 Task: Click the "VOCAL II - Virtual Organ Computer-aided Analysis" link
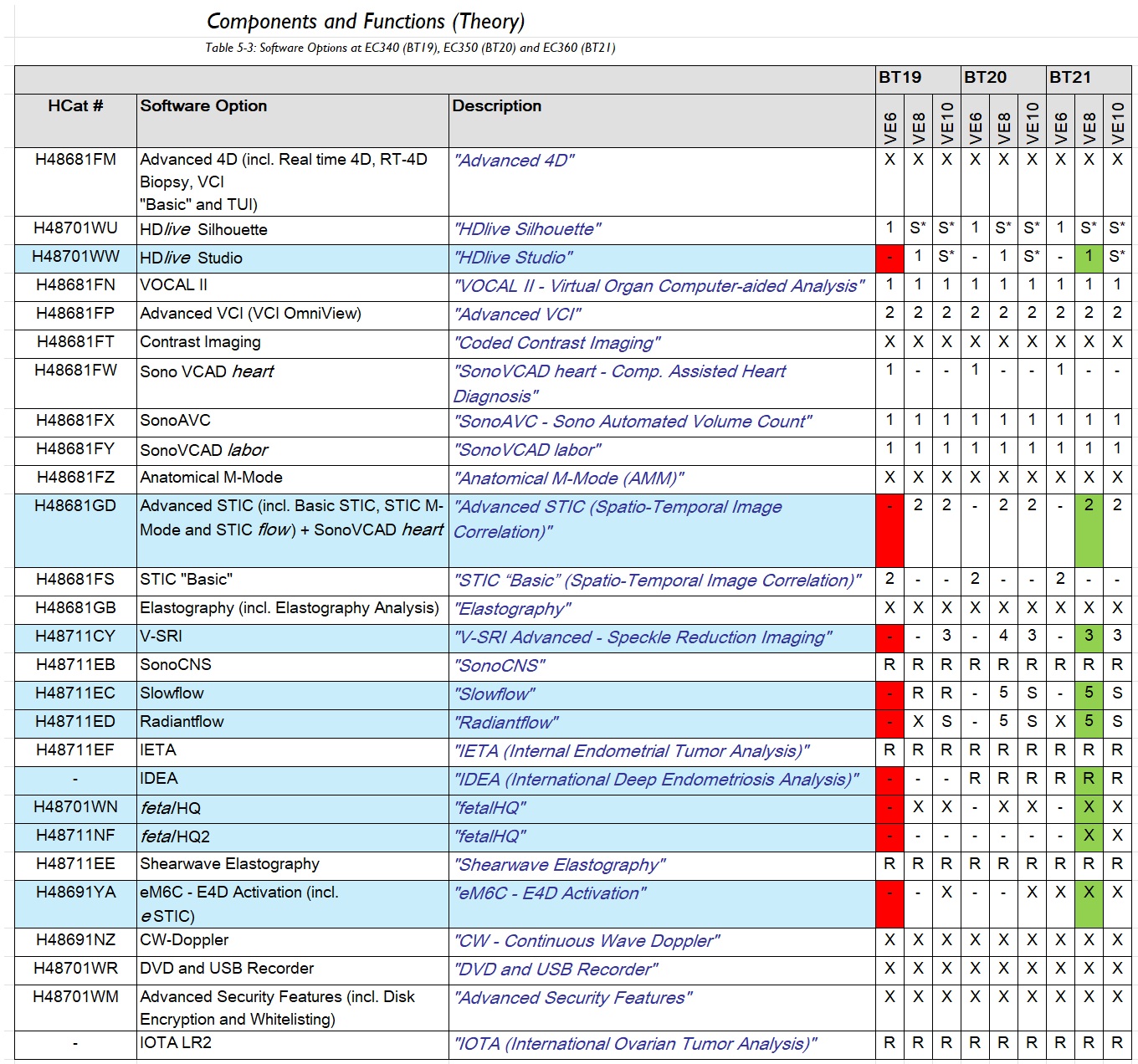[x=659, y=286]
